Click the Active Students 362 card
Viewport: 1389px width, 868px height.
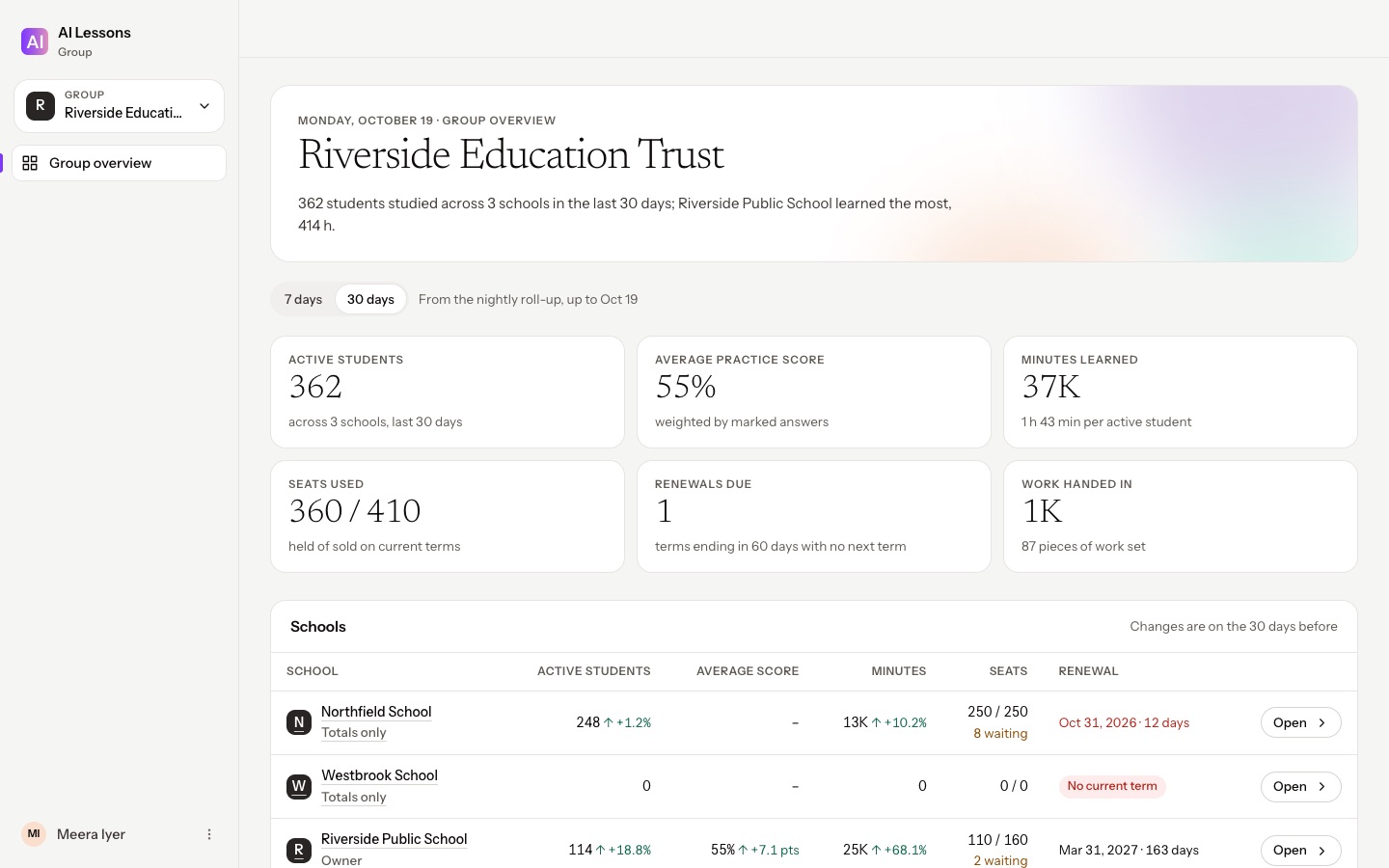click(x=448, y=392)
